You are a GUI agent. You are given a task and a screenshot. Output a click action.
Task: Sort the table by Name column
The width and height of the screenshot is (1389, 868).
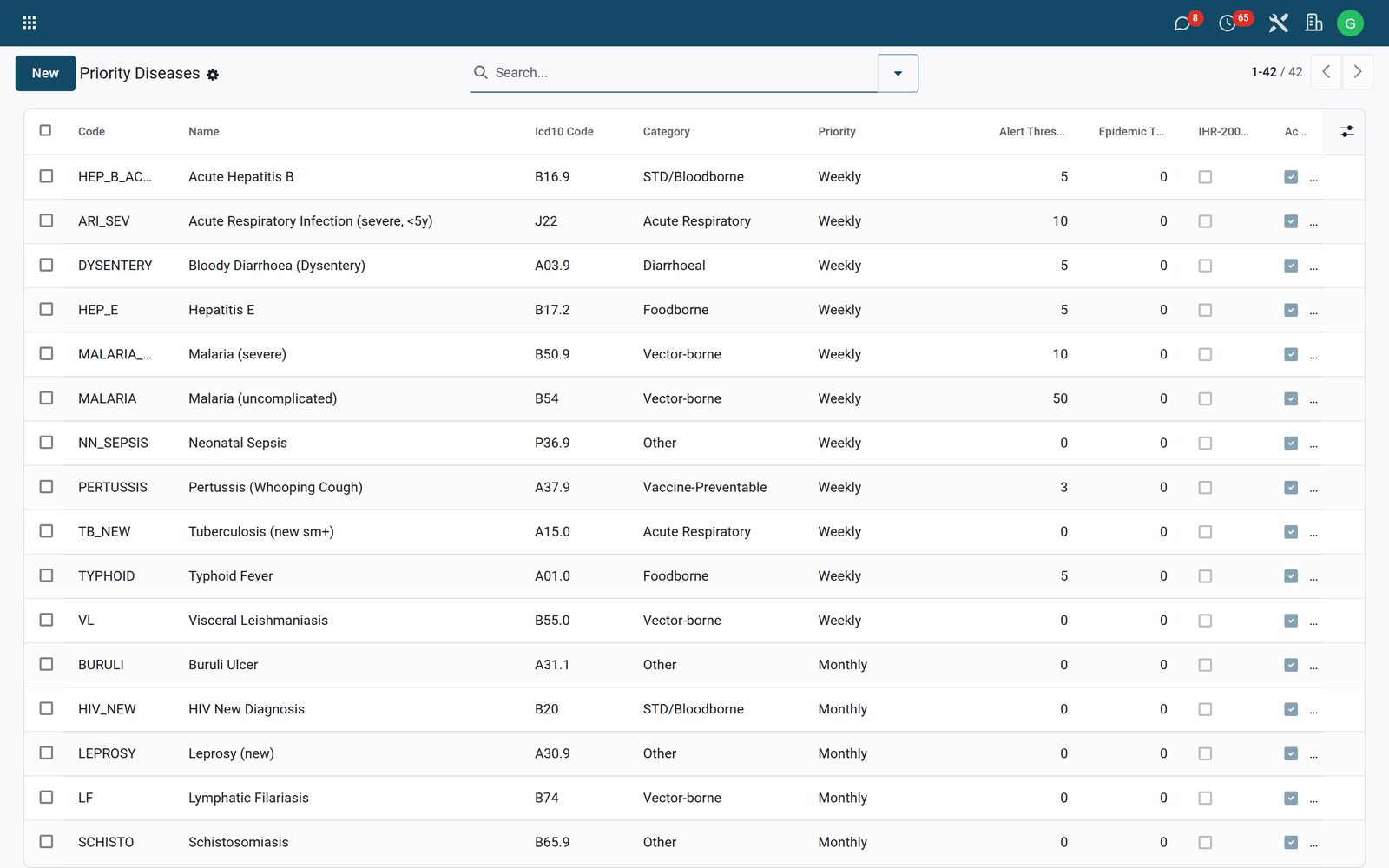[x=204, y=132]
